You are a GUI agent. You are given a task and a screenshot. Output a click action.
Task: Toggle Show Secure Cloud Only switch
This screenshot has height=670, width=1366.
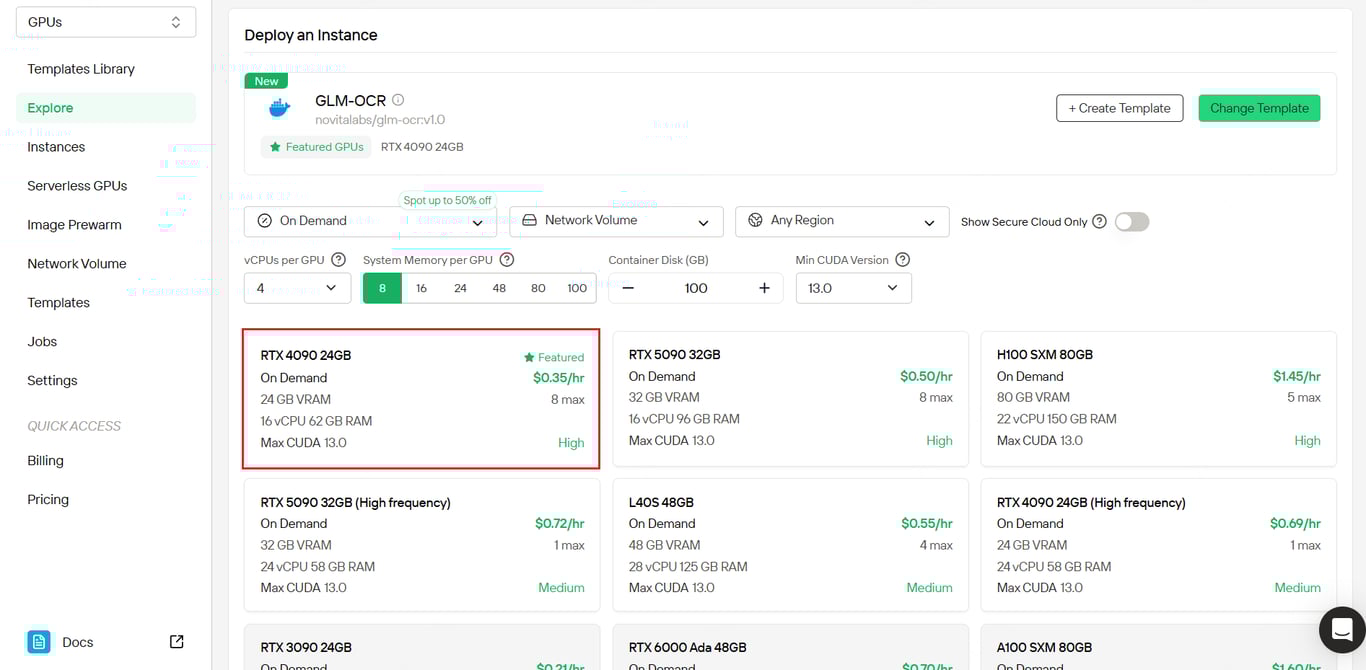(x=1132, y=222)
